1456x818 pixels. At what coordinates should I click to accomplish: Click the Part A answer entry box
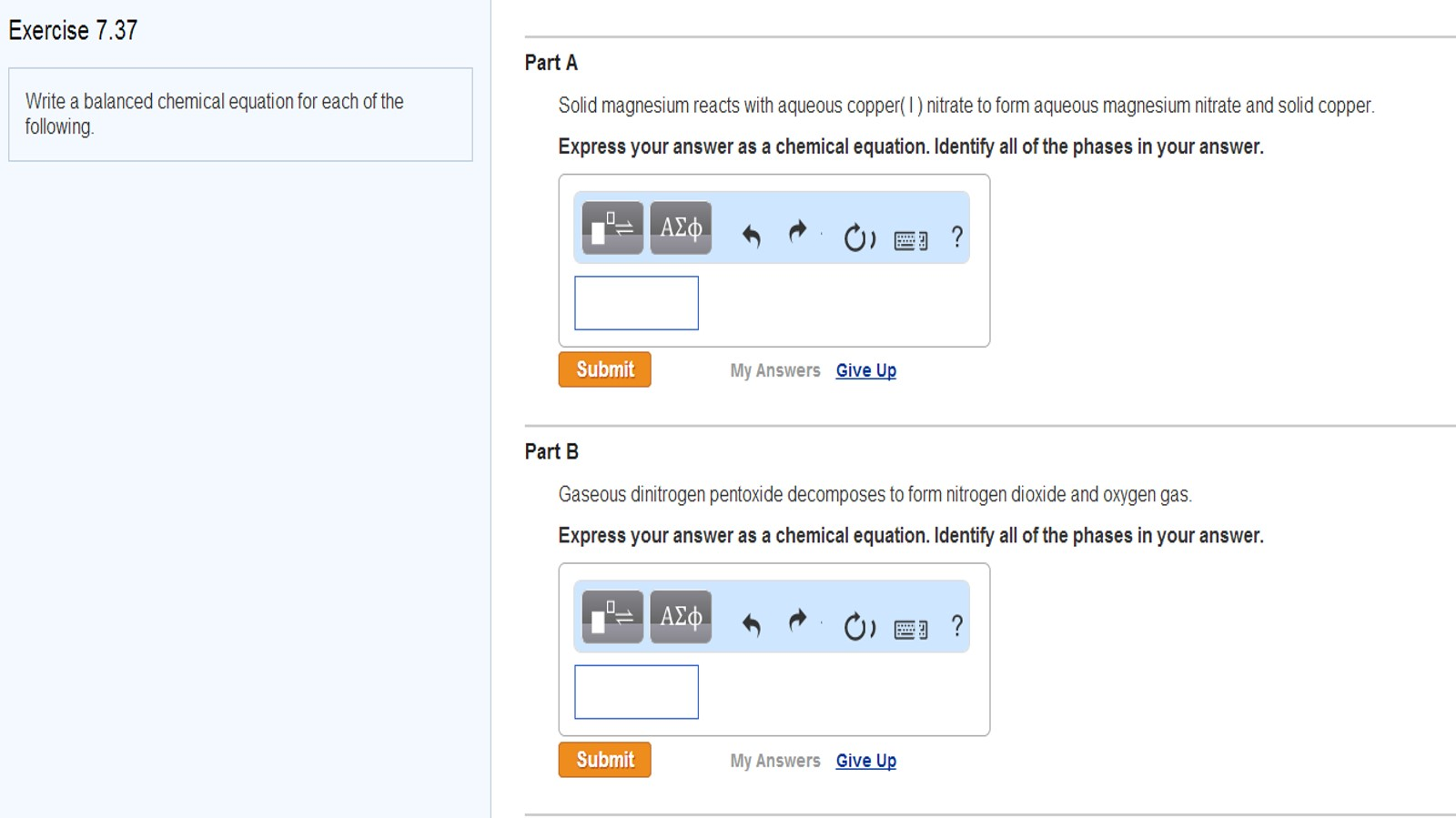[x=635, y=302]
